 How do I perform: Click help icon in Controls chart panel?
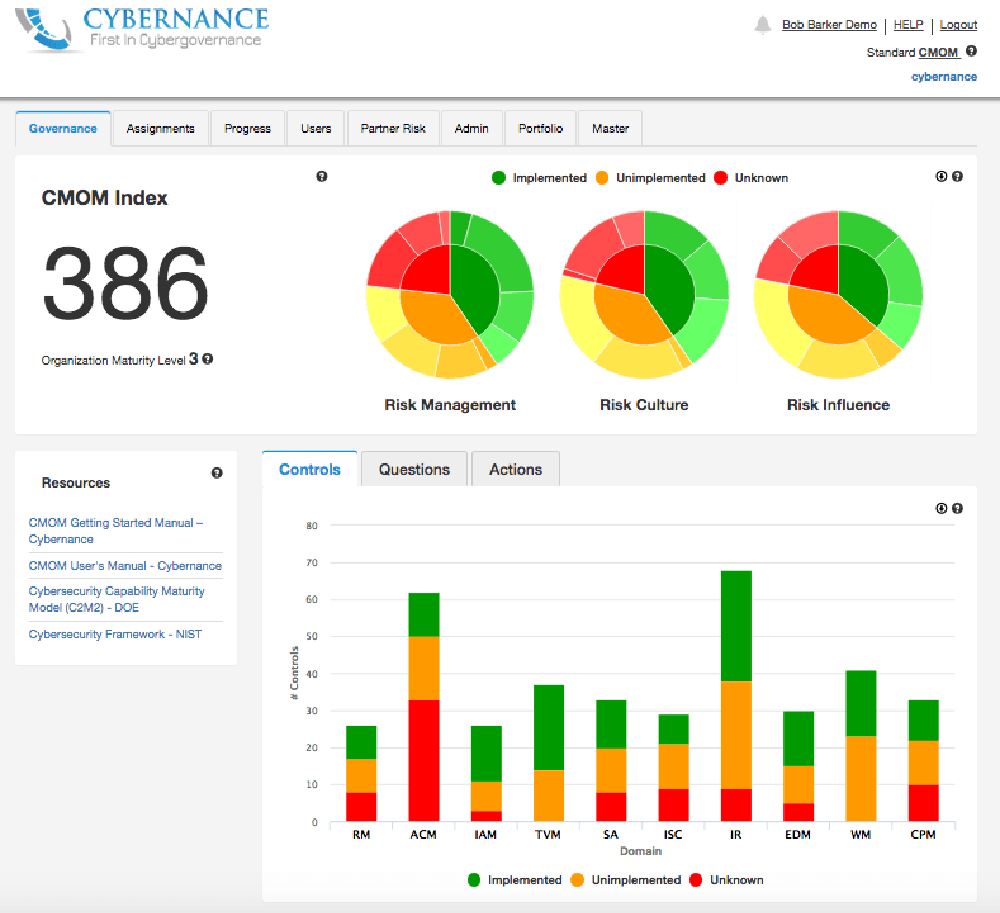[957, 508]
